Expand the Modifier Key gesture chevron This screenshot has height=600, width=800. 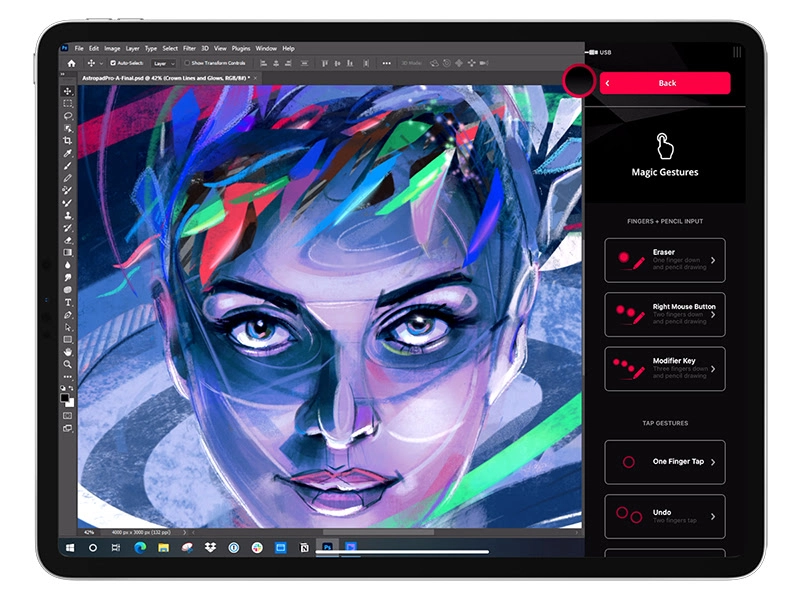[x=713, y=369]
